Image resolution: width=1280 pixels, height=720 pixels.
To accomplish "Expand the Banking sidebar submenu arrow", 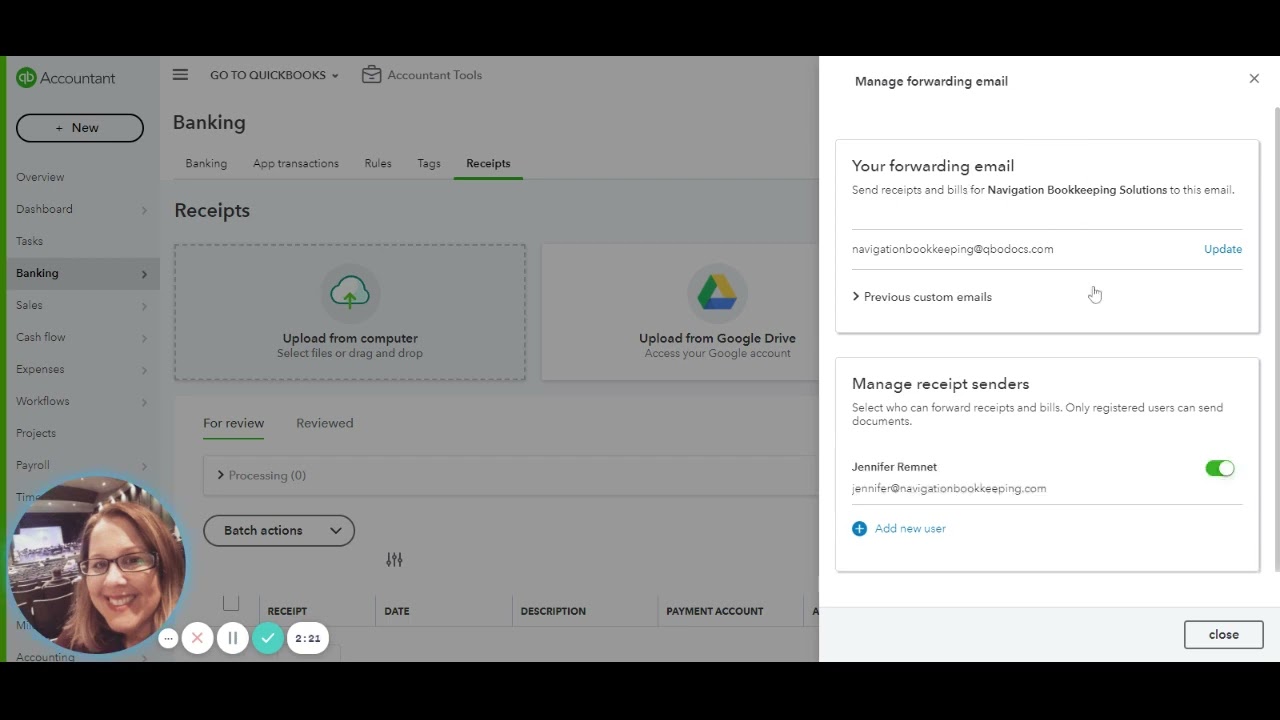I will click(x=144, y=274).
